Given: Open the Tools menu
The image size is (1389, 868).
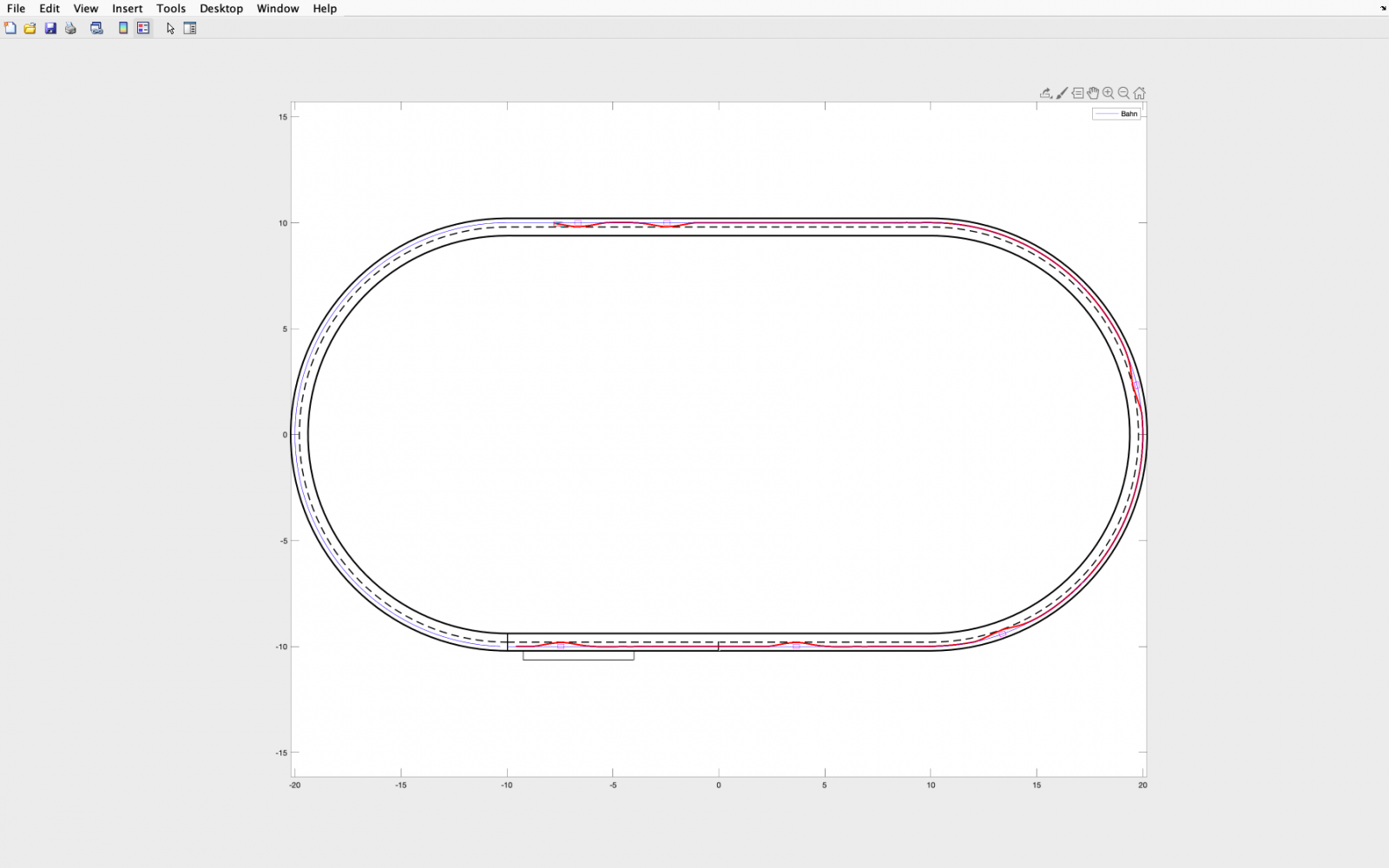Looking at the screenshot, I should coord(171,9).
